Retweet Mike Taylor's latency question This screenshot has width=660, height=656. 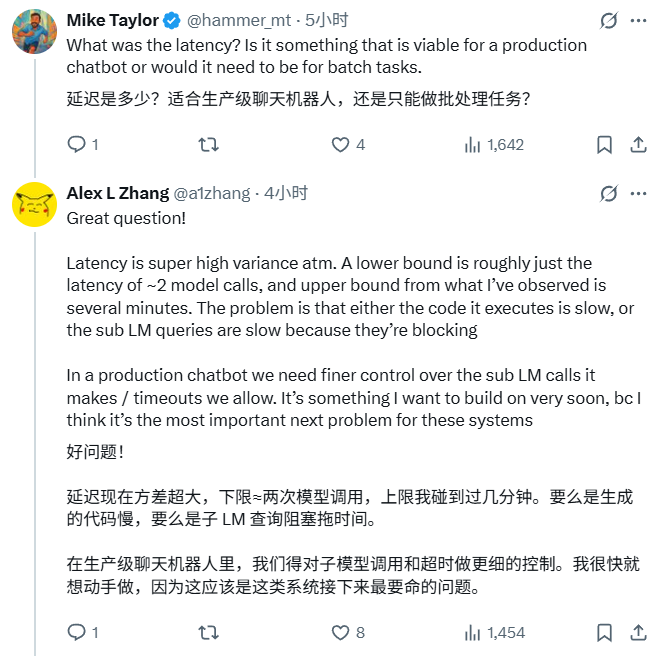click(209, 145)
